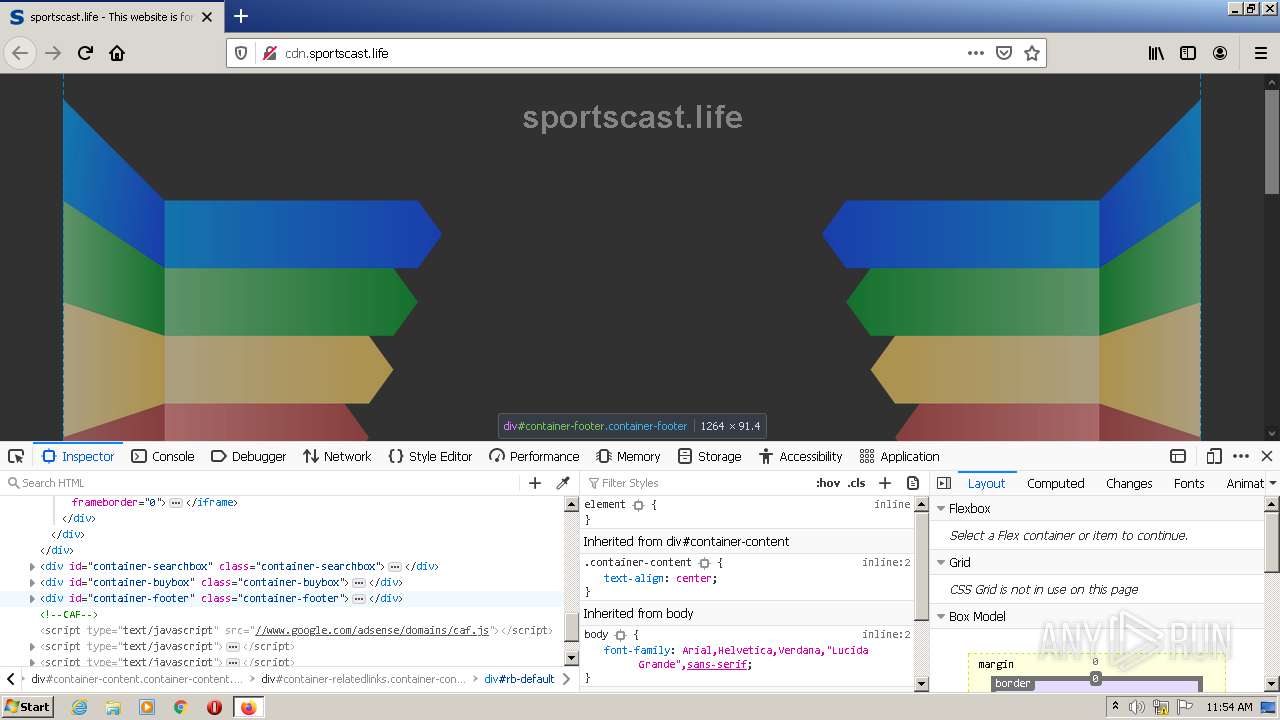Switch to the Console tab
The width and height of the screenshot is (1280, 720).
(x=163, y=456)
